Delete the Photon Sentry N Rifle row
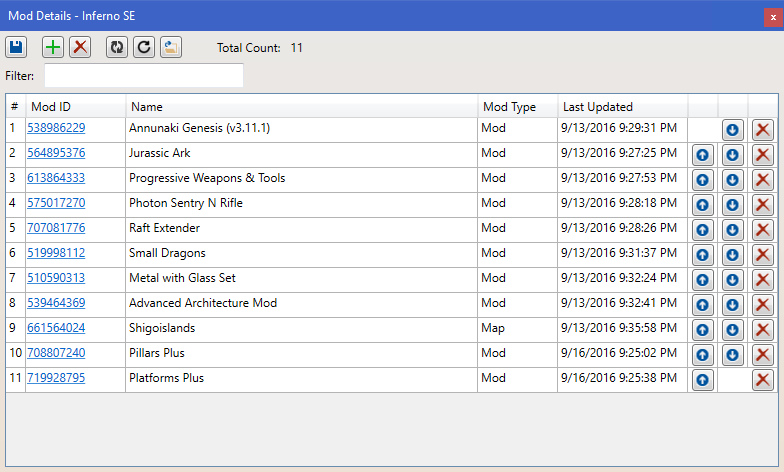The image size is (784, 472). point(762,205)
